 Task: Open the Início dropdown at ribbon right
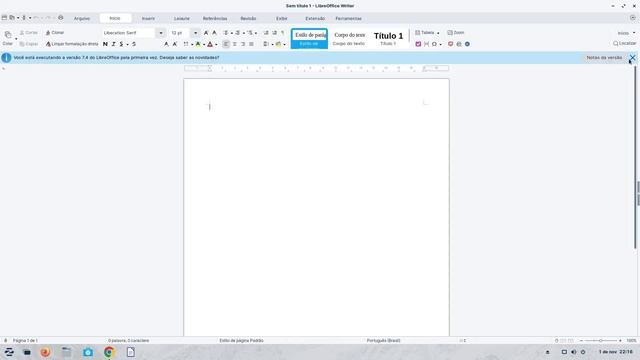click(626, 33)
